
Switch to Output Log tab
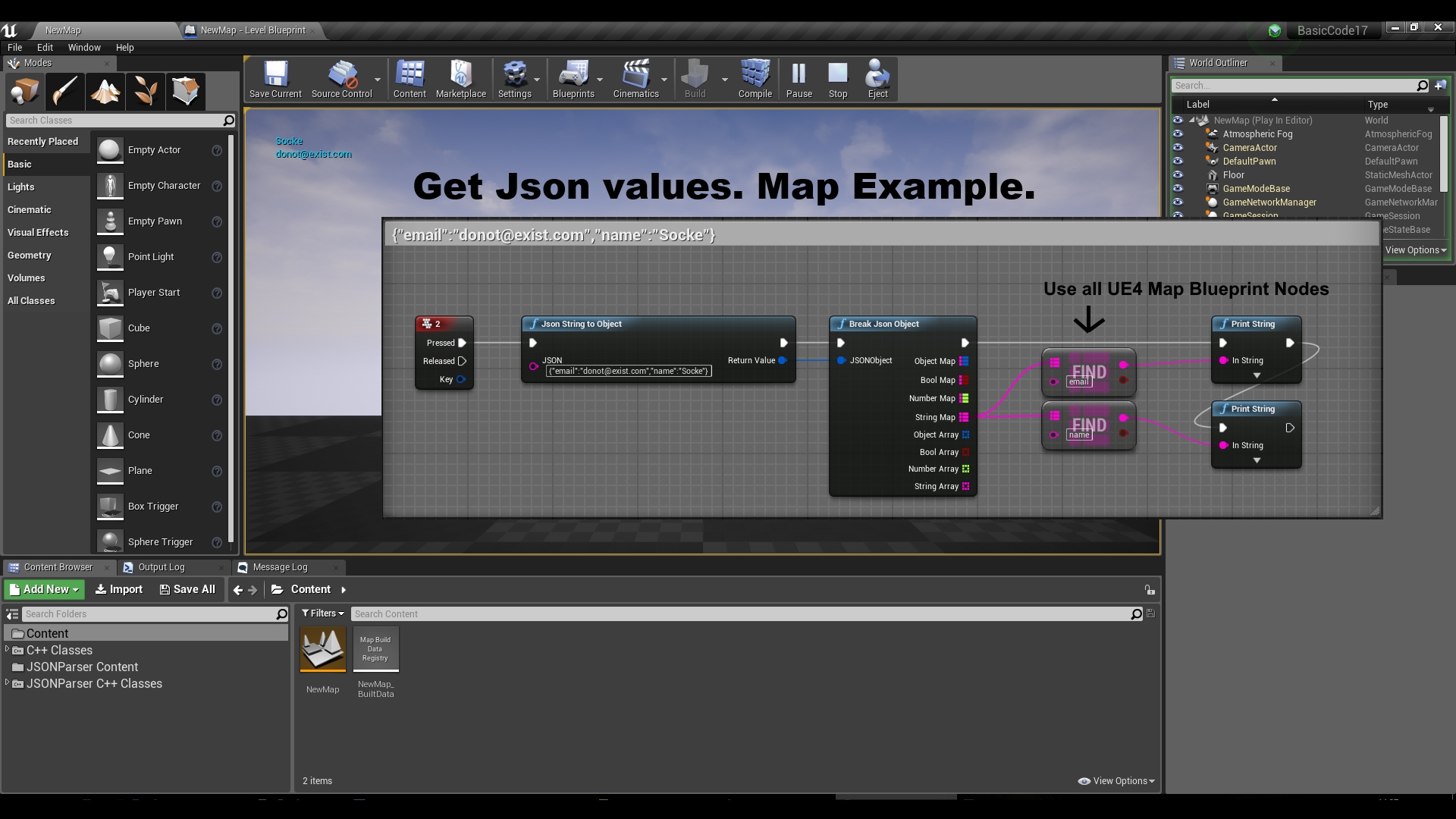pos(161,567)
